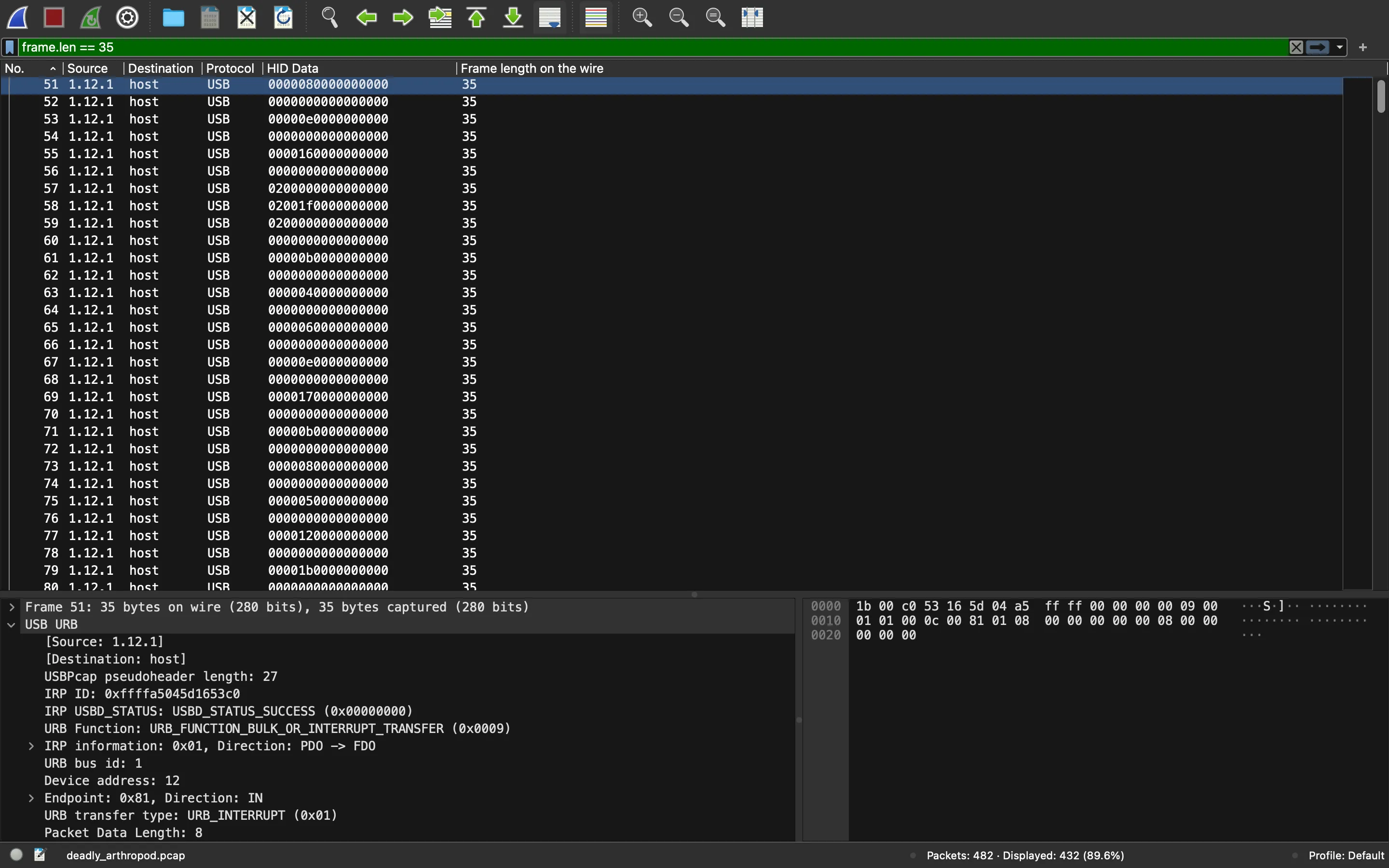Clear the display filter
Viewport: 1389px width, 868px height.
pyautogui.click(x=1296, y=47)
